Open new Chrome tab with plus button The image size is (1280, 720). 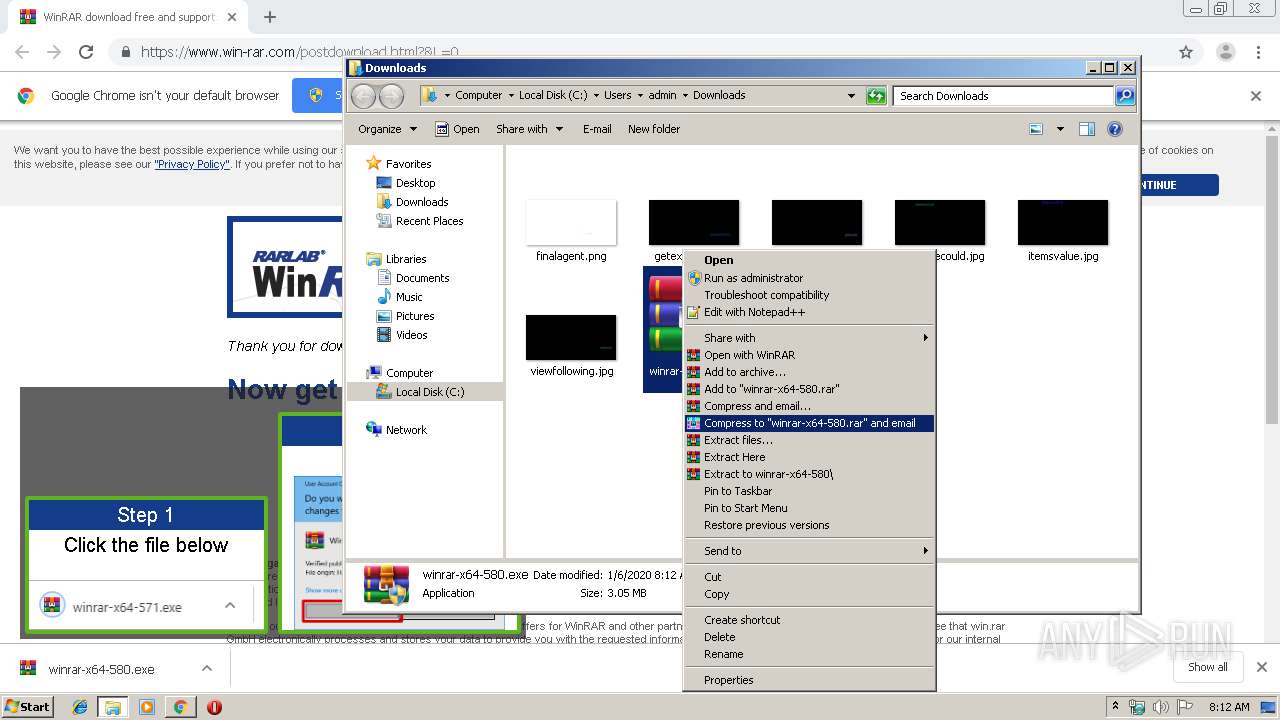[x=270, y=17]
